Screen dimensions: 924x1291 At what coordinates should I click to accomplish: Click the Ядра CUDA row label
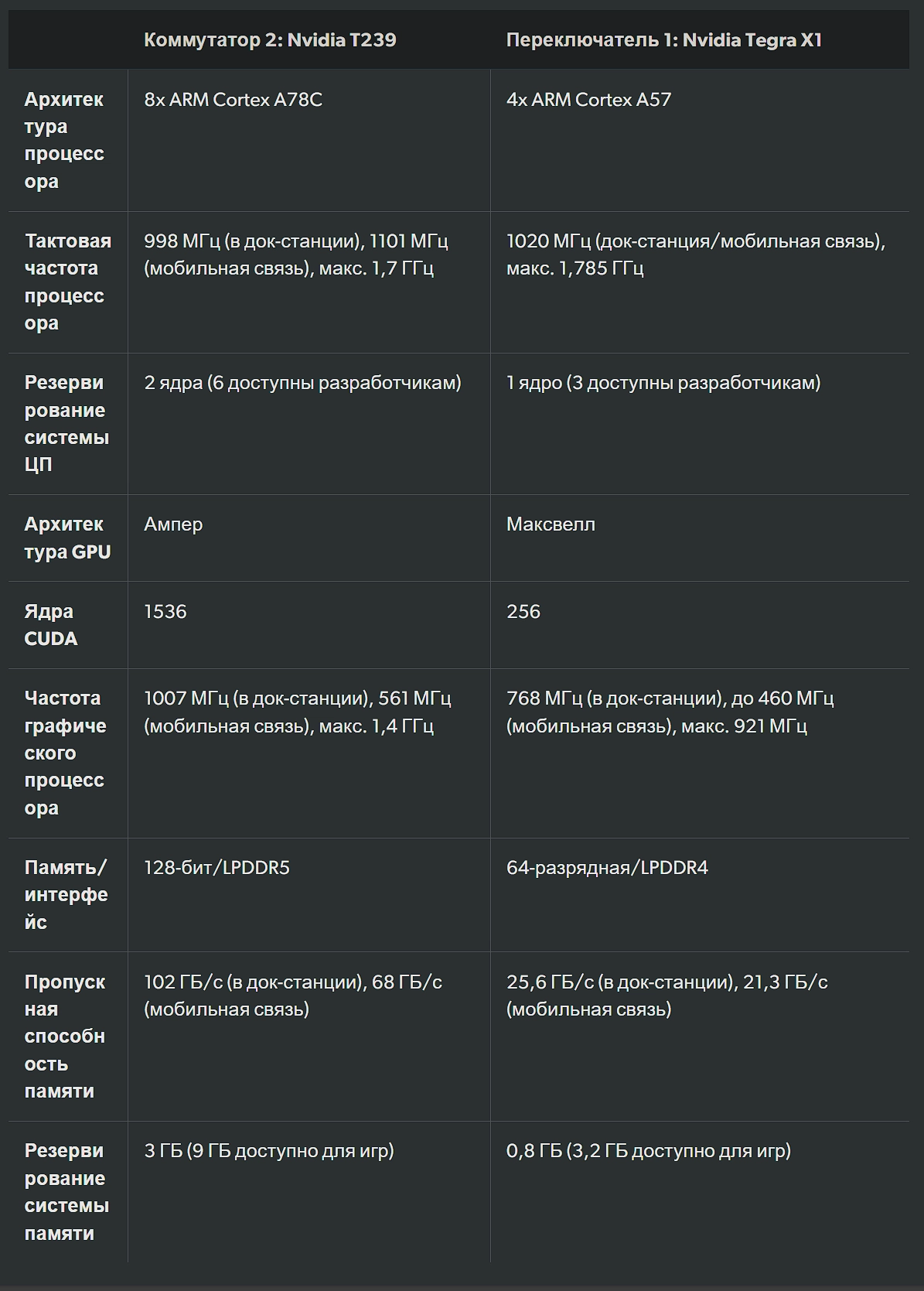click(51, 625)
